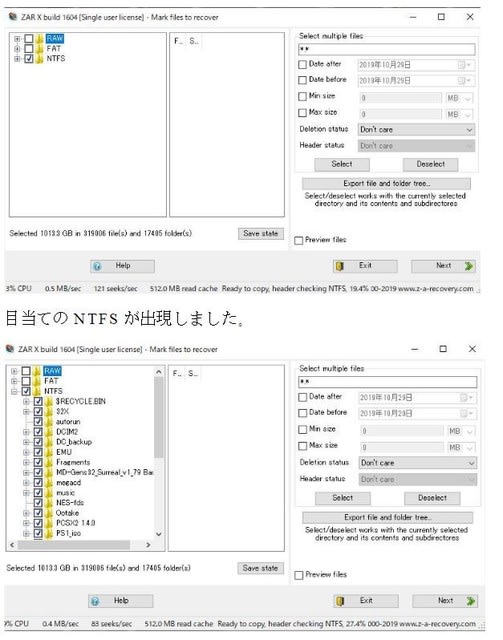Open lower Deletion status dropdown
The width and height of the screenshot is (503, 640).
tap(418, 463)
